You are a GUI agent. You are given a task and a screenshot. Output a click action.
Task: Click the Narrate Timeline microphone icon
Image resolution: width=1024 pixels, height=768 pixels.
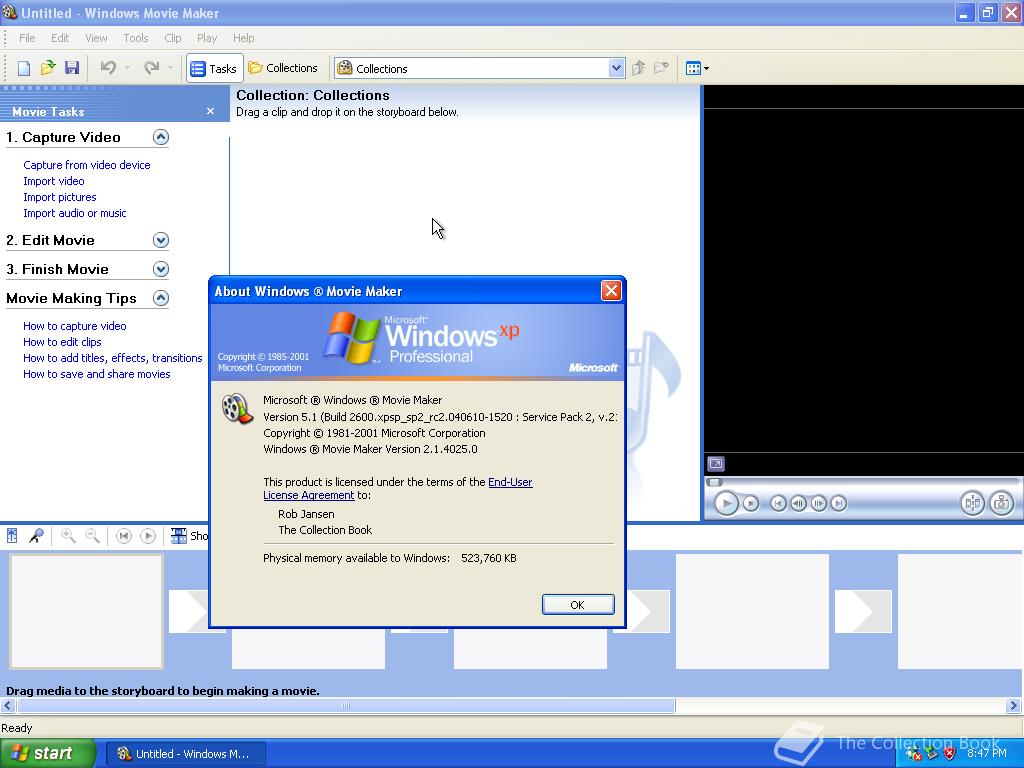tap(36, 536)
